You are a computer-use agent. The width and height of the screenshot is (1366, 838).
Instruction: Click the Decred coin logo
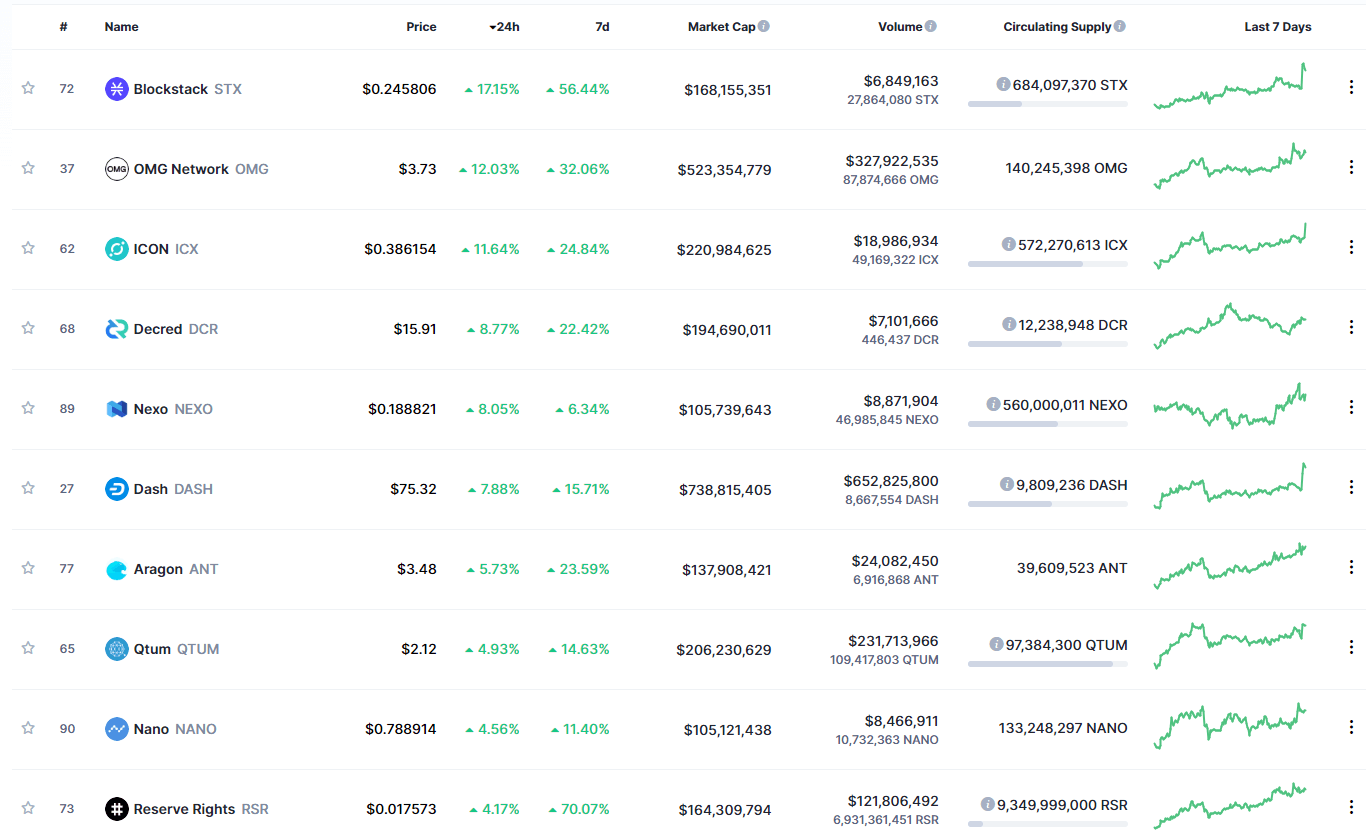[x=117, y=329]
